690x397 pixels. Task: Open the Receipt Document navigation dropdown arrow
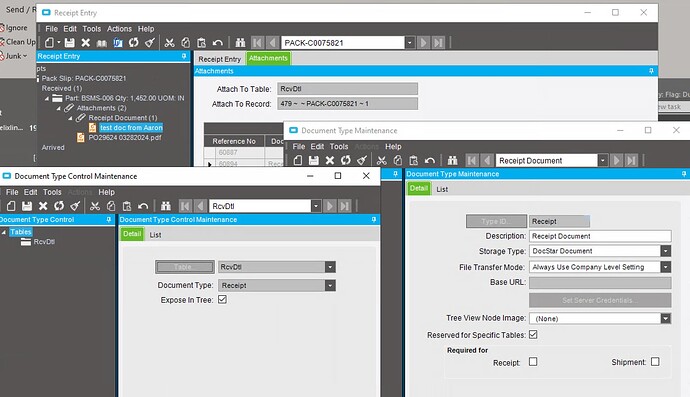pyautogui.click(x=603, y=161)
